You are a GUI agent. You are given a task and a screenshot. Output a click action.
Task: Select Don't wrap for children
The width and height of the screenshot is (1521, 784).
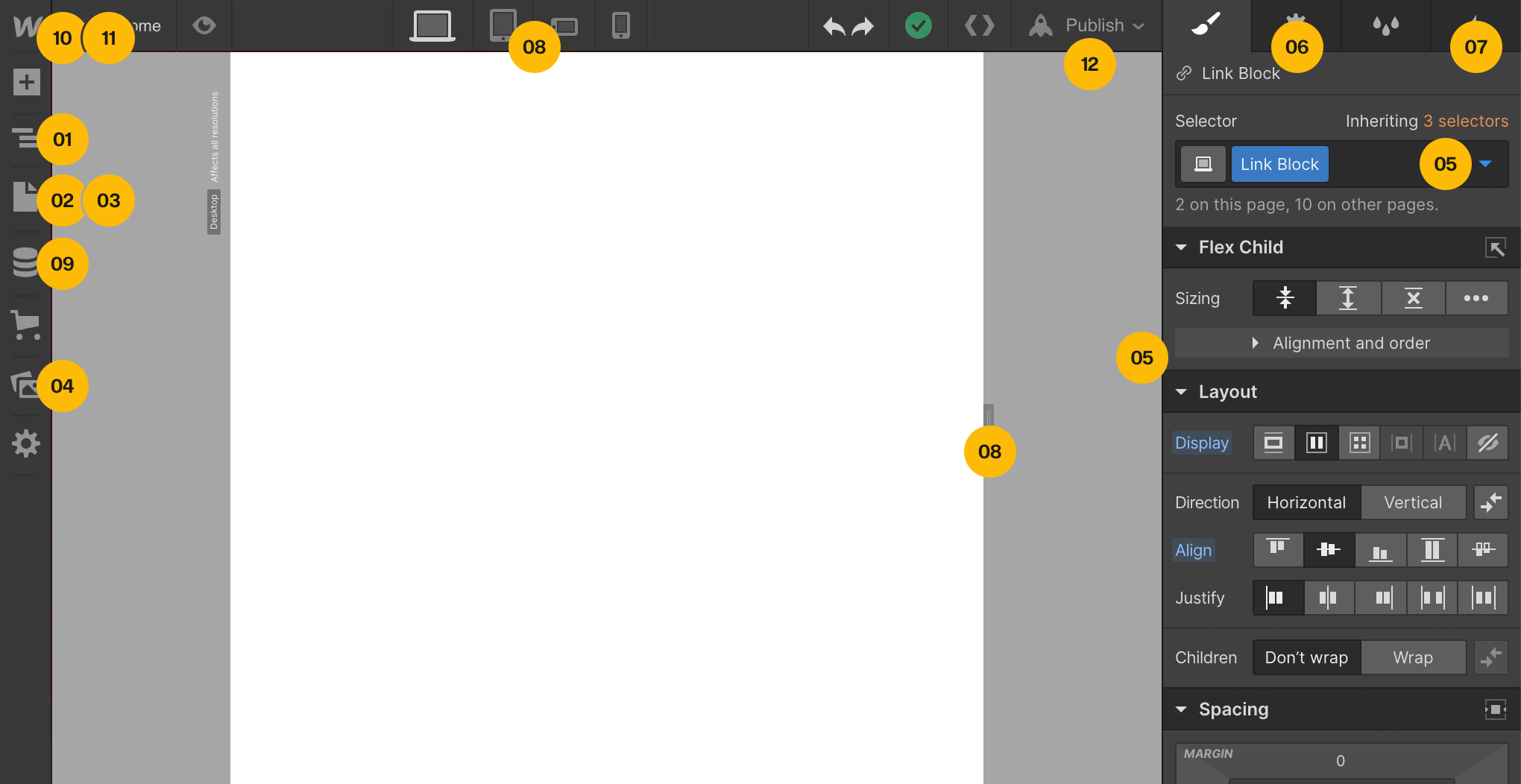[x=1306, y=657]
